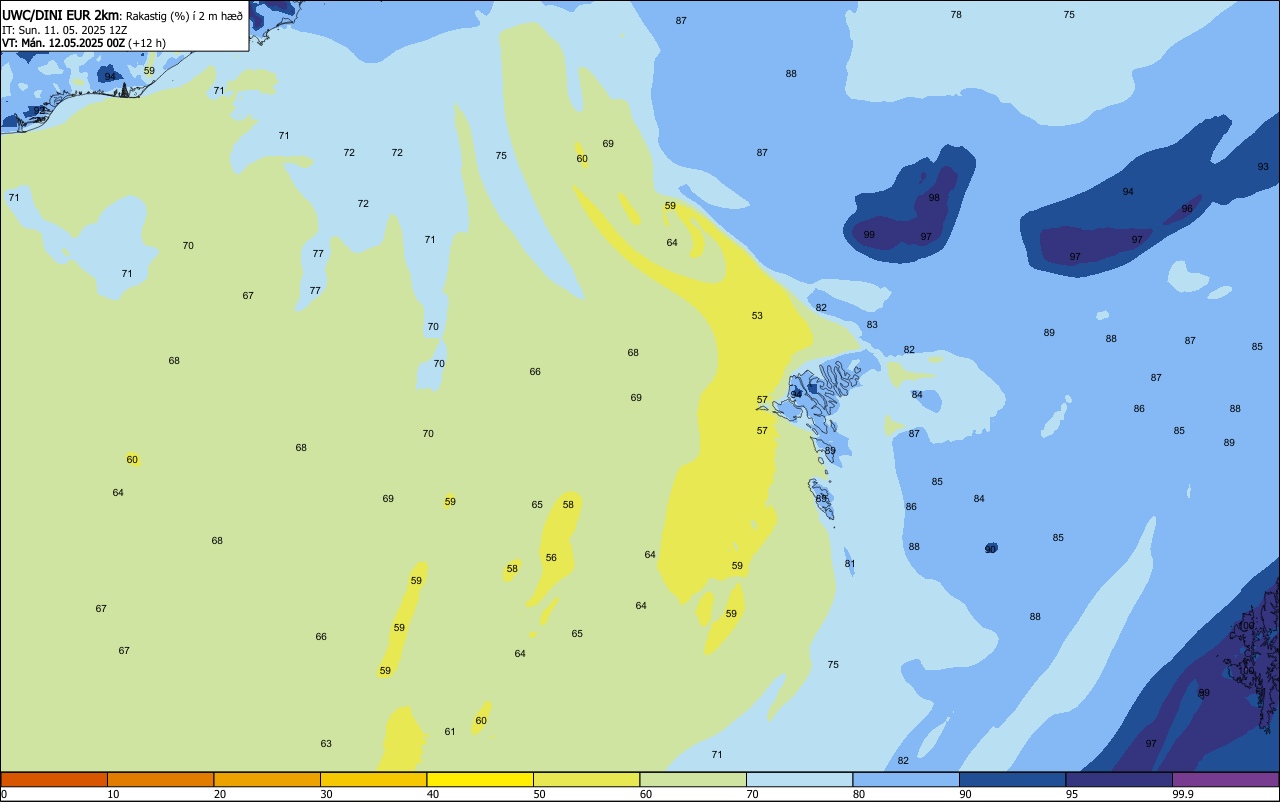Viewport: 1280px width, 802px height.
Task: Select the map value 81
Action: tap(850, 564)
